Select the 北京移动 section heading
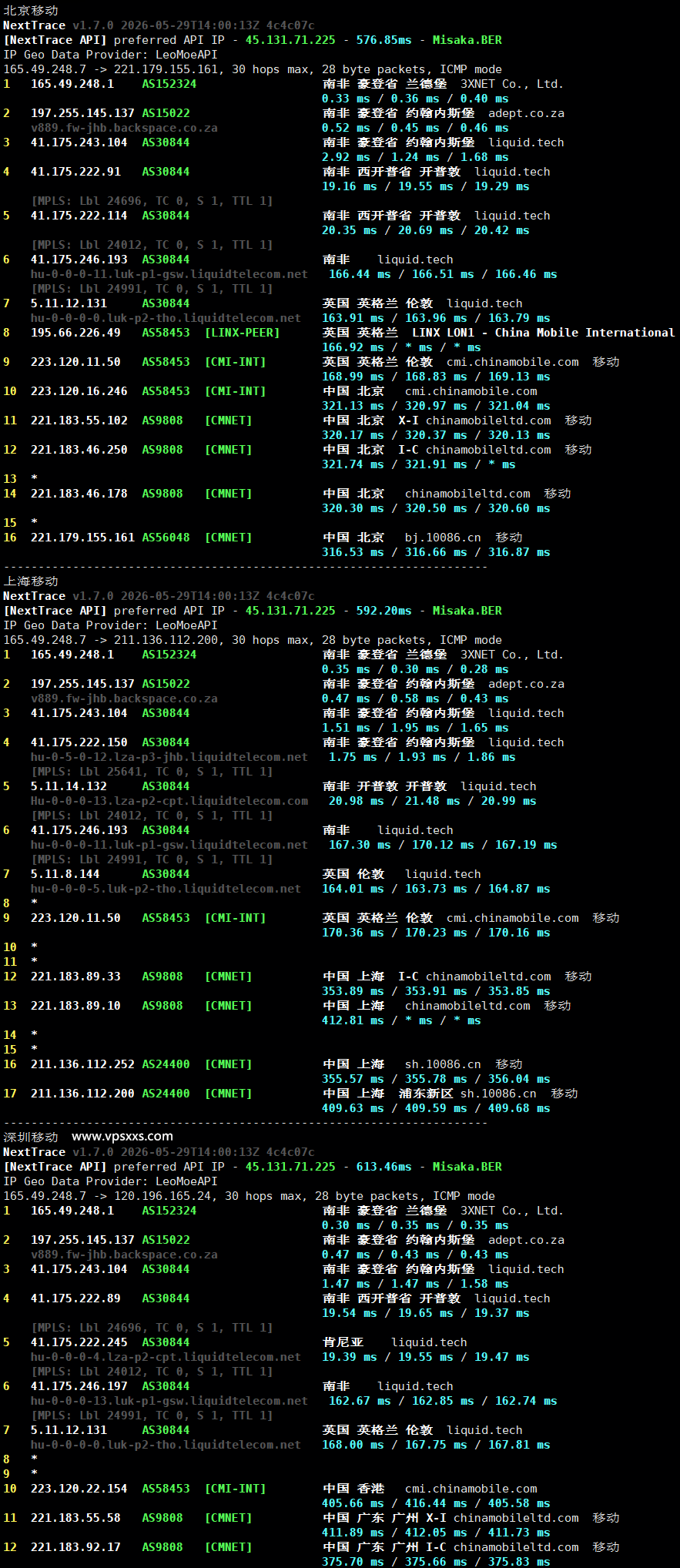 point(31,11)
